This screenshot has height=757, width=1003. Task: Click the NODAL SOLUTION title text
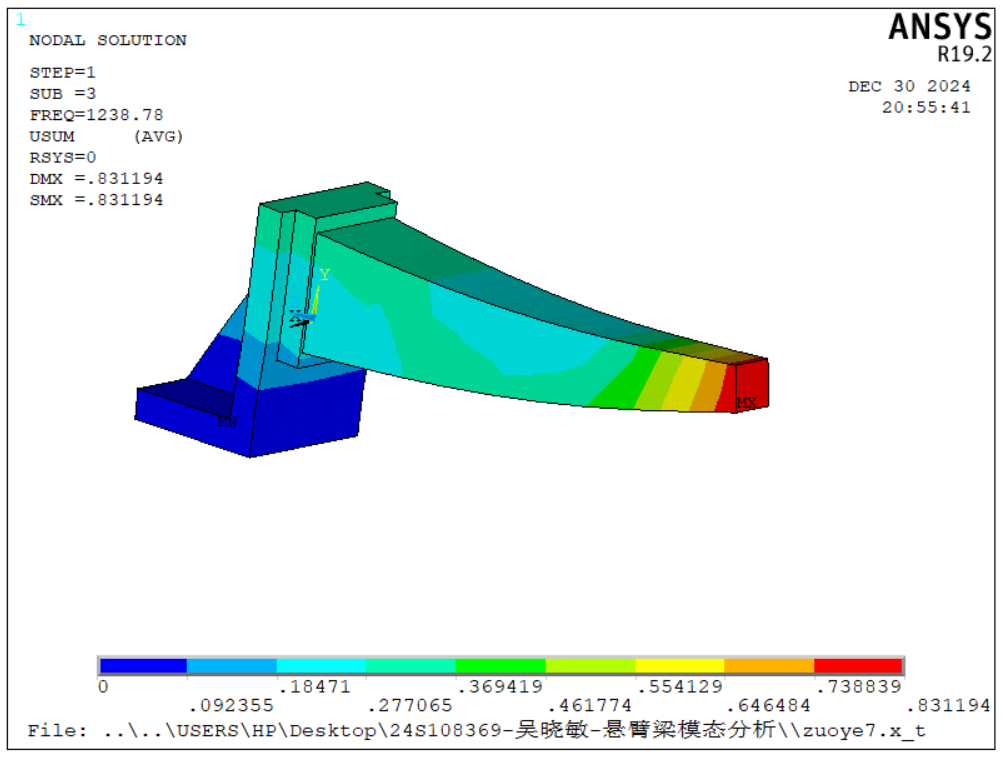click(107, 40)
